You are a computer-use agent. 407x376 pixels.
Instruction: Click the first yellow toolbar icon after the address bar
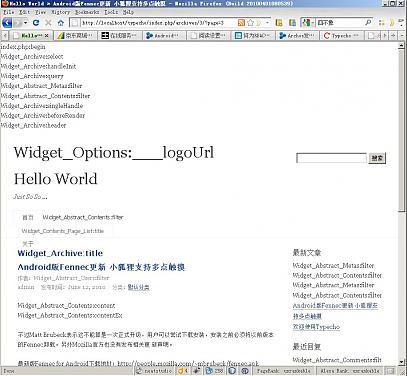[279, 23]
